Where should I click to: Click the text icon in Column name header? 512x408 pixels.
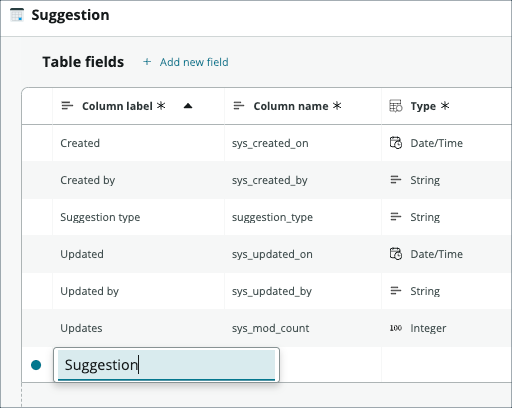coord(239,106)
